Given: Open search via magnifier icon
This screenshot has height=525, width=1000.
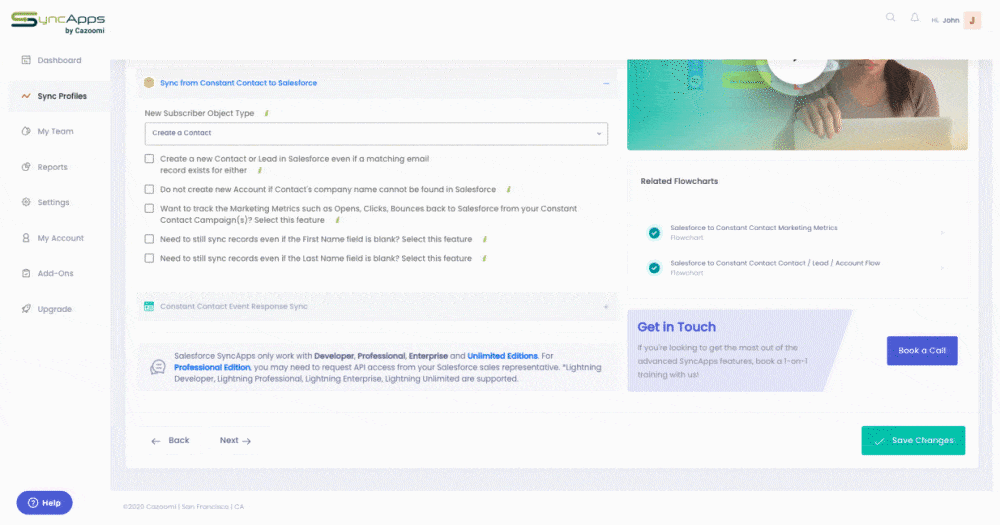Looking at the screenshot, I should pyautogui.click(x=890, y=18).
